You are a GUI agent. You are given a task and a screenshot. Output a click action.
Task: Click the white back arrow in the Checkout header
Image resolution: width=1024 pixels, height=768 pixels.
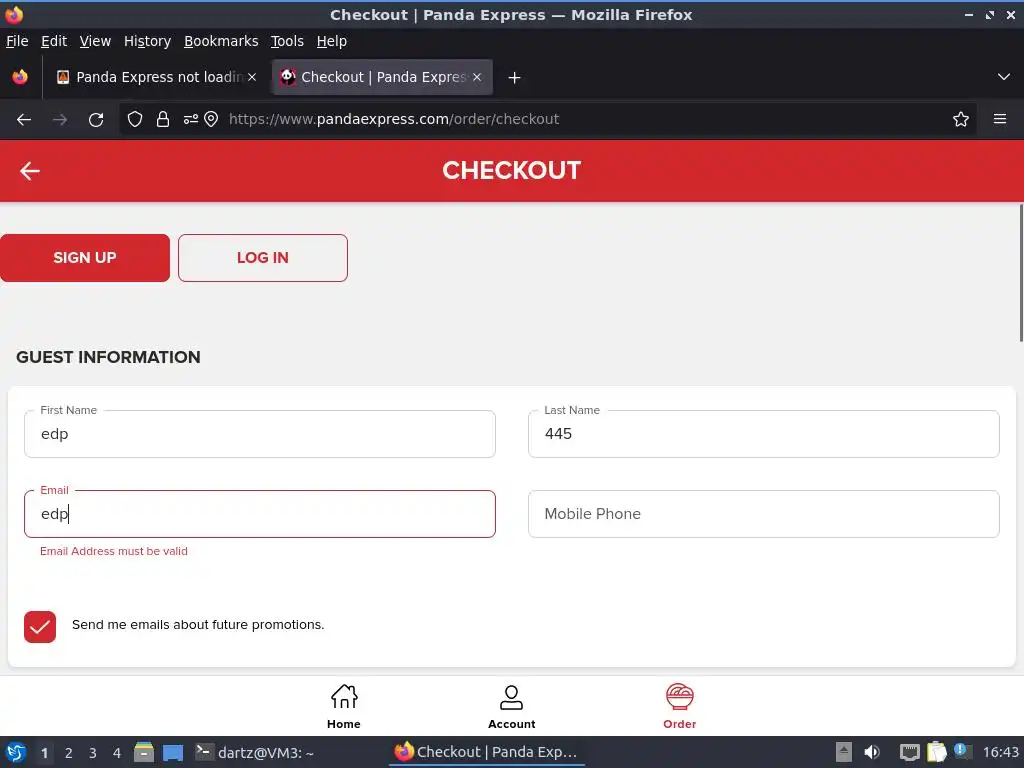[x=30, y=171]
